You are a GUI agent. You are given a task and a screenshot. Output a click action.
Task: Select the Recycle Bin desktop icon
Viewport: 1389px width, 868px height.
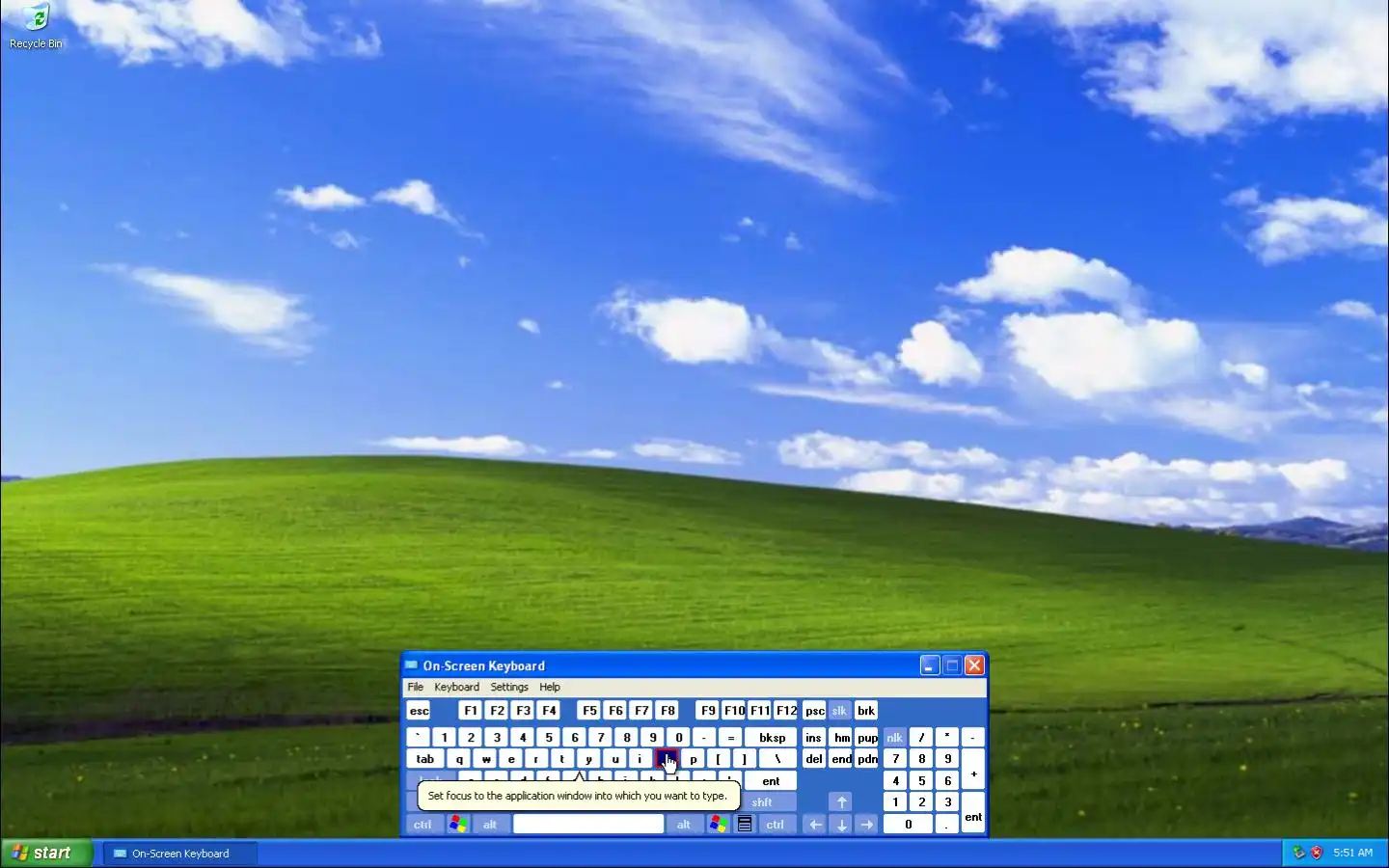[x=36, y=26]
